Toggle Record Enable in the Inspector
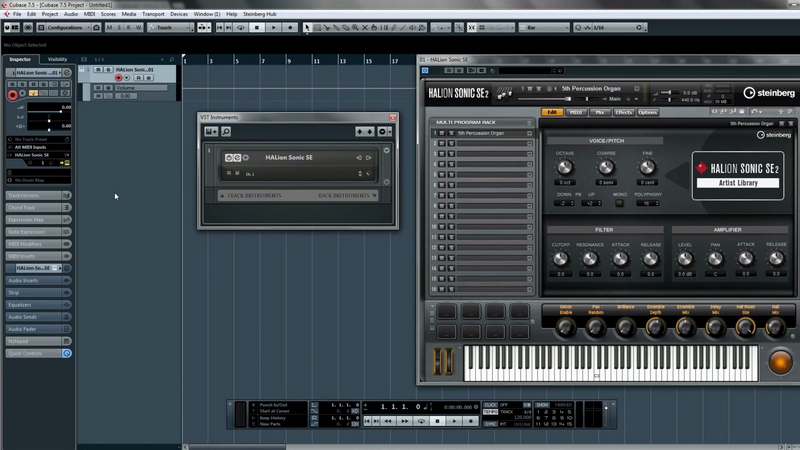The height and width of the screenshot is (450, 800). pyautogui.click(x=12, y=95)
